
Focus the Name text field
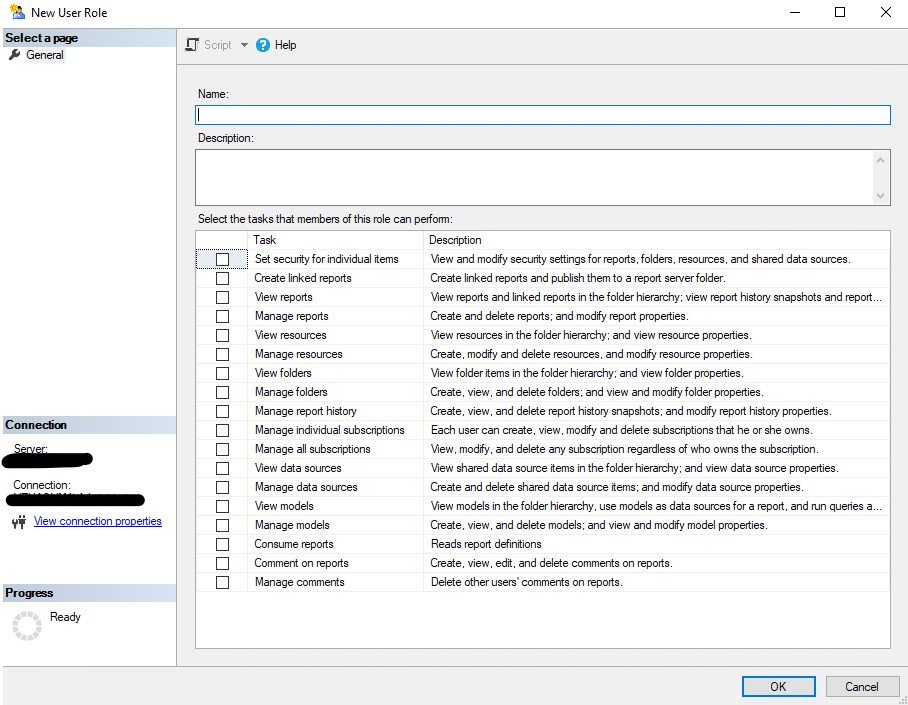[543, 115]
